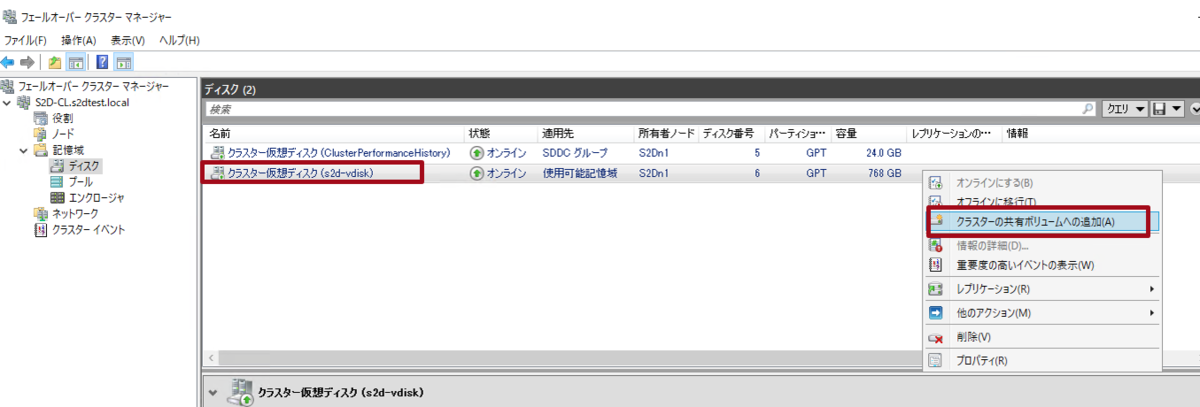Sort by the レプリケーションの… column header
This screenshot has width=1200, height=407.
(954, 133)
